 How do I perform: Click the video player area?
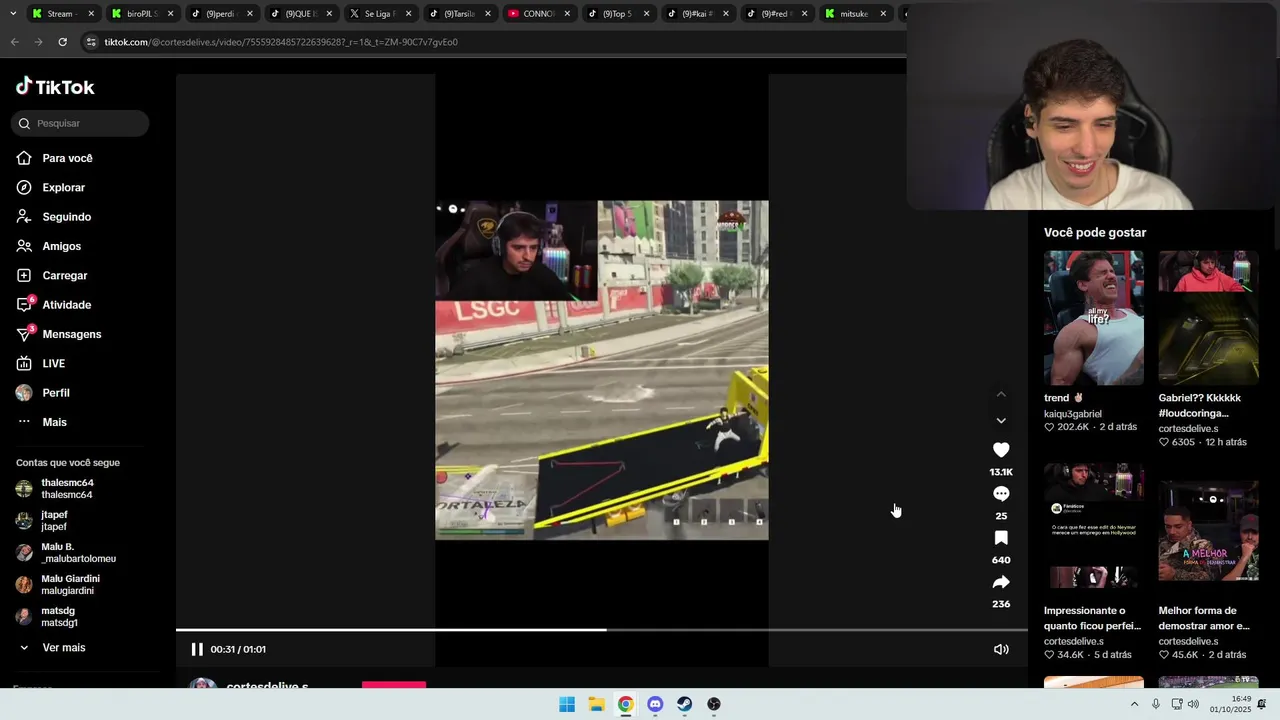coord(602,370)
